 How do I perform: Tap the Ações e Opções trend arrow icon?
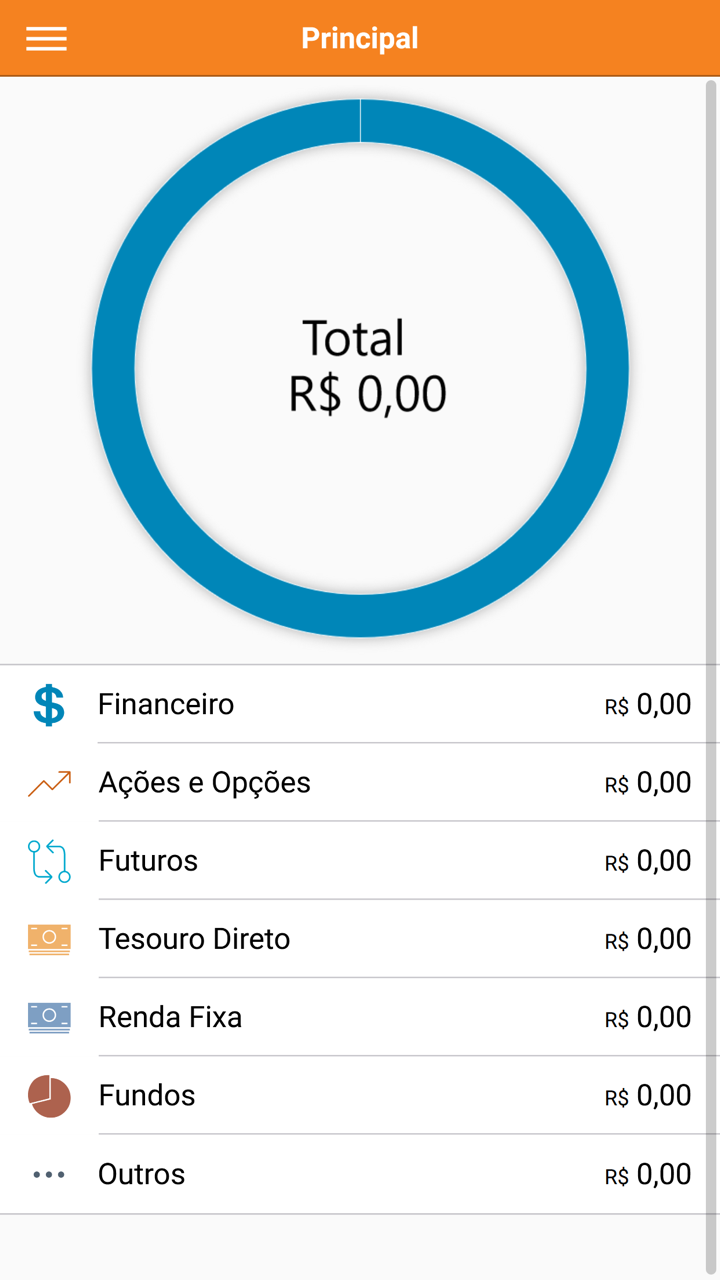point(49,783)
